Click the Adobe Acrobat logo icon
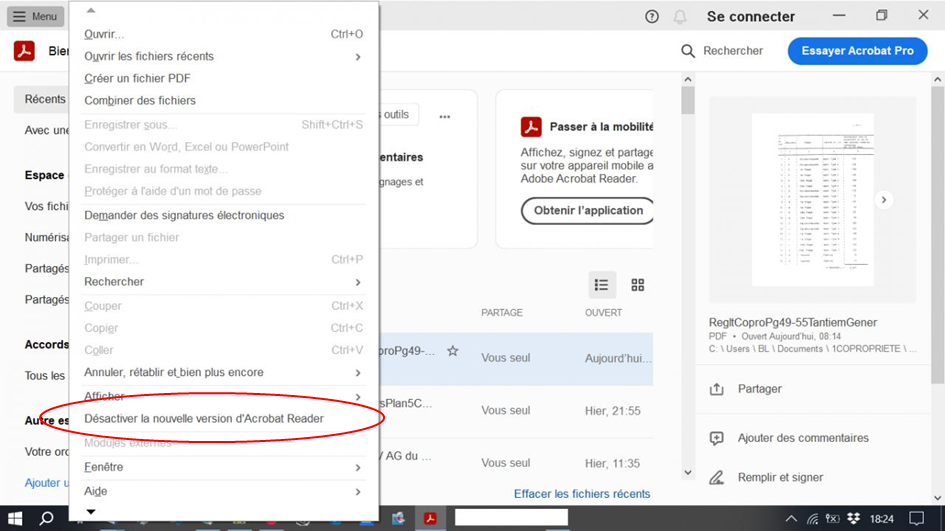945x531 pixels. pos(24,51)
